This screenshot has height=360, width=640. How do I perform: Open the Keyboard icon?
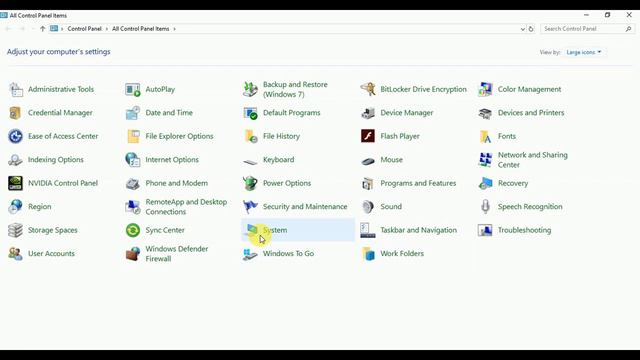[x=251, y=161]
